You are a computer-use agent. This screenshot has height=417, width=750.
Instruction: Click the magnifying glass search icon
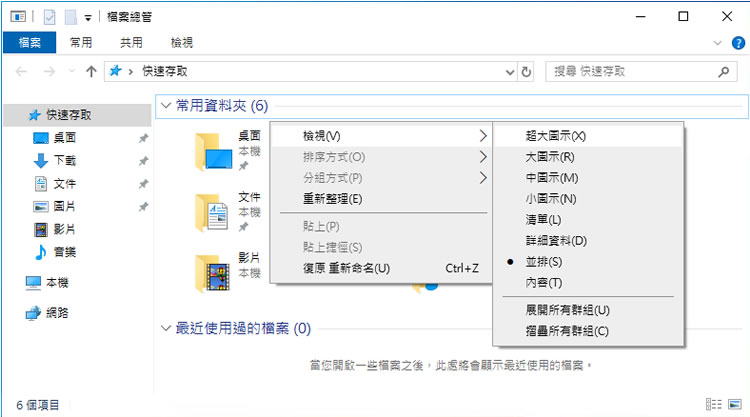point(724,72)
